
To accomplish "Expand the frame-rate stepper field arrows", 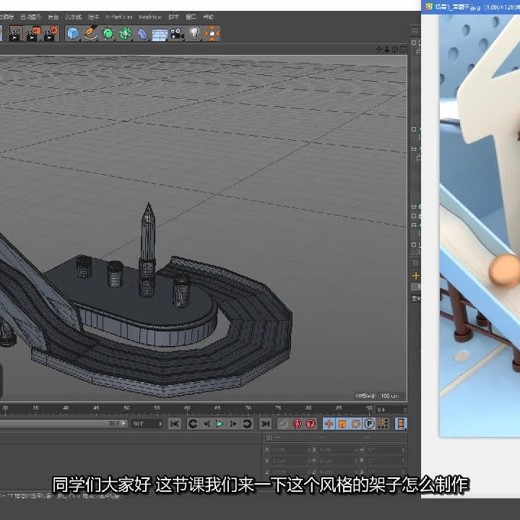I will 160,424.
